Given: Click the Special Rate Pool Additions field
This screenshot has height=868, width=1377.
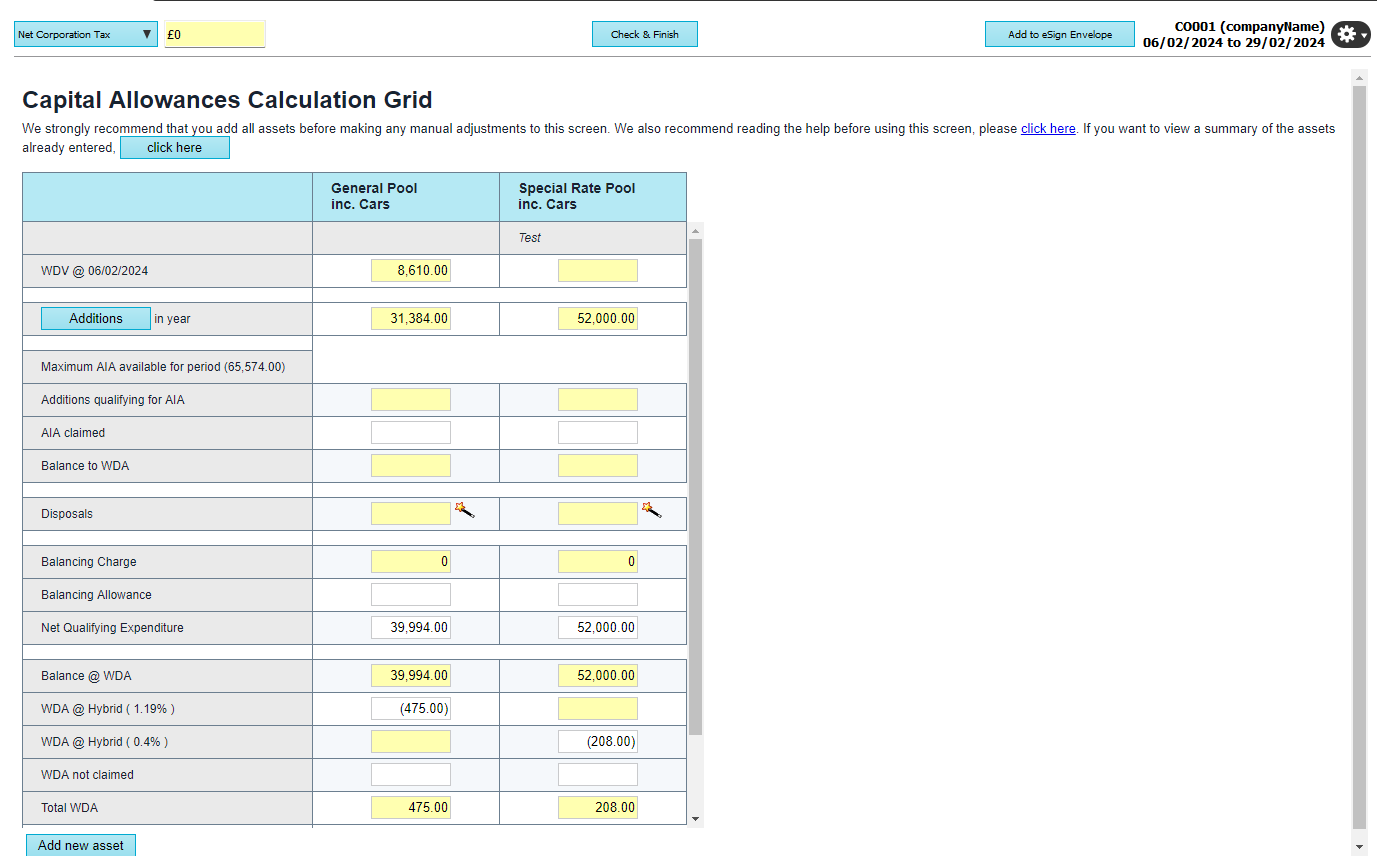Looking at the screenshot, I should 597,319.
